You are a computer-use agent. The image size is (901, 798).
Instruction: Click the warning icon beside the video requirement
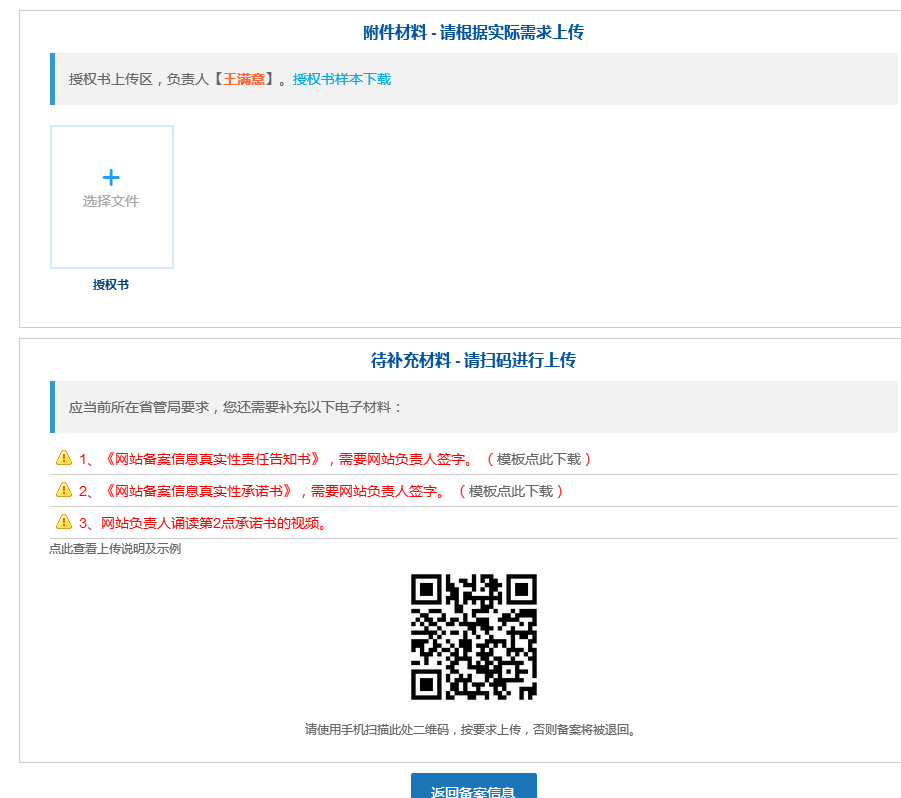[x=64, y=522]
